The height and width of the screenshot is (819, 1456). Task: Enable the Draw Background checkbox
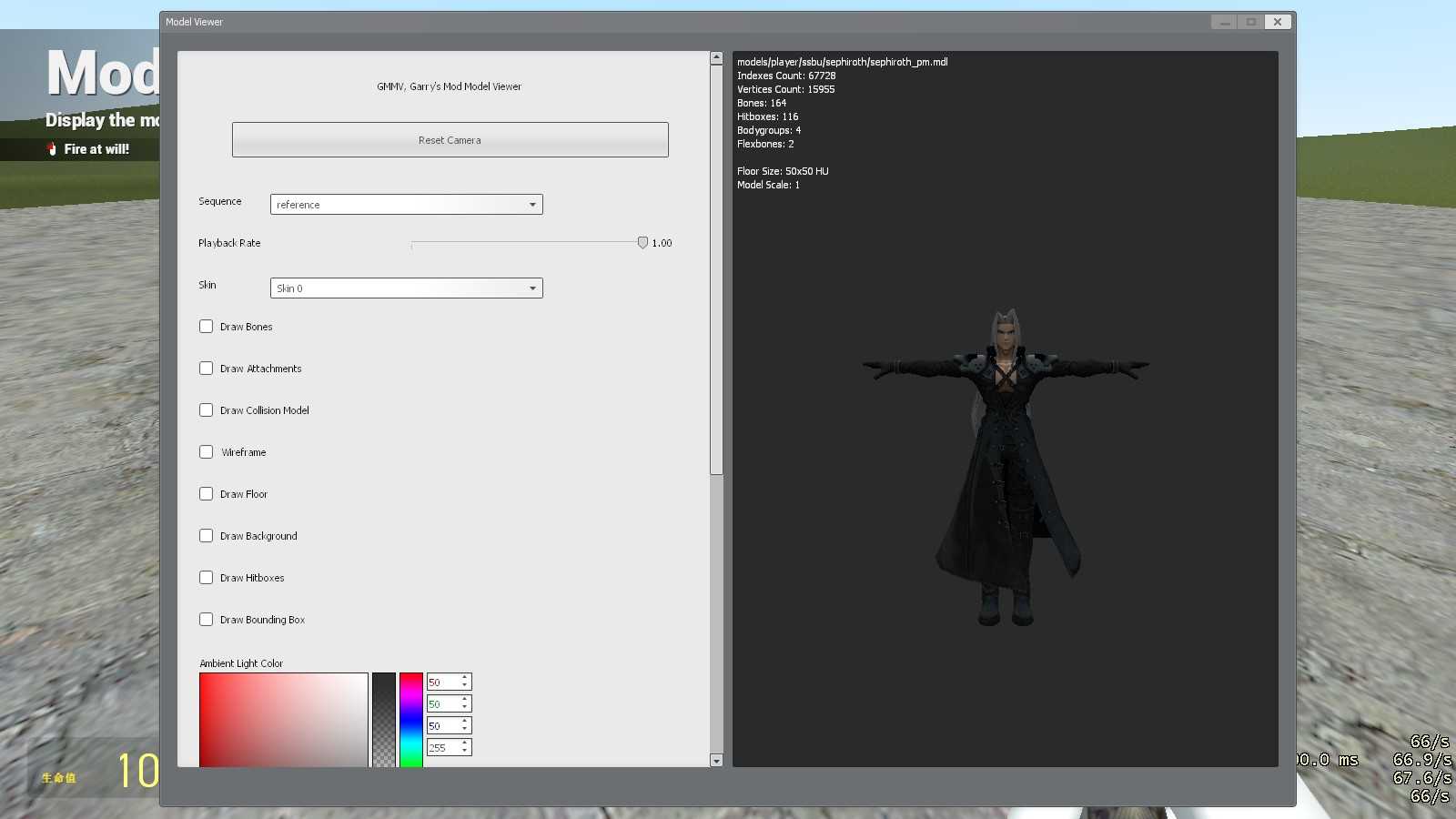pos(207,535)
